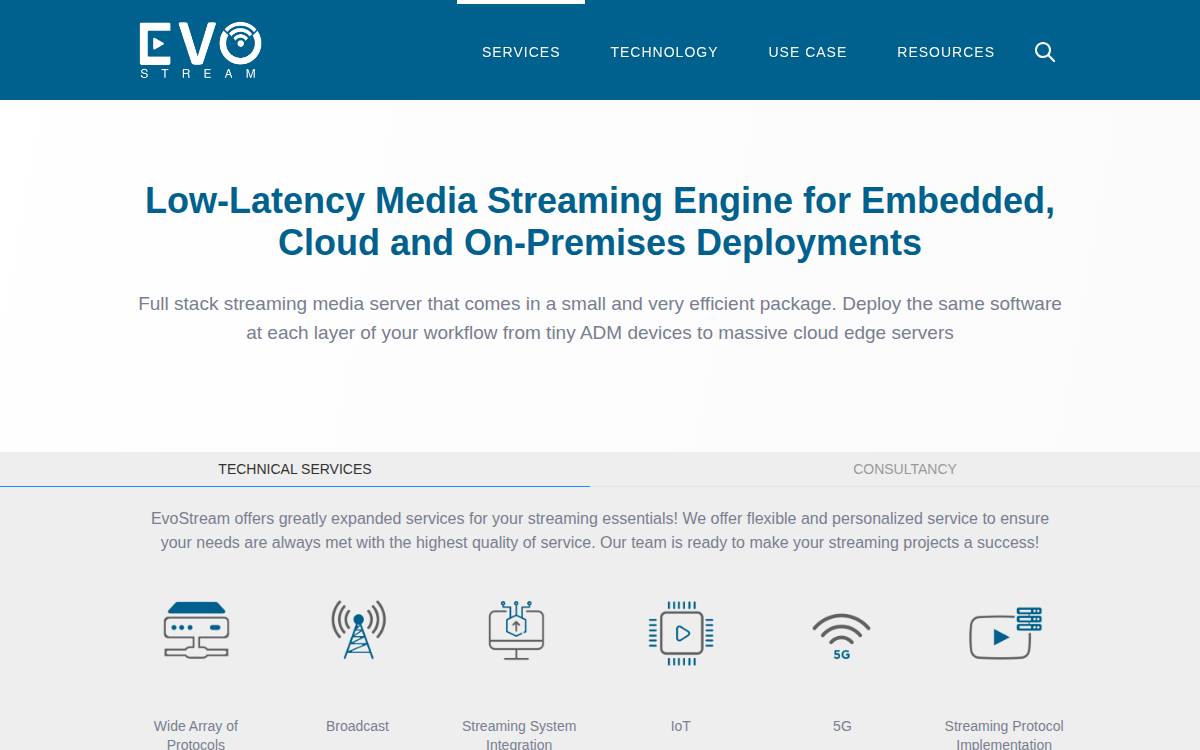Screen dimensions: 1200x750
Task: Switch to the Consultancy tab
Action: click(905, 469)
